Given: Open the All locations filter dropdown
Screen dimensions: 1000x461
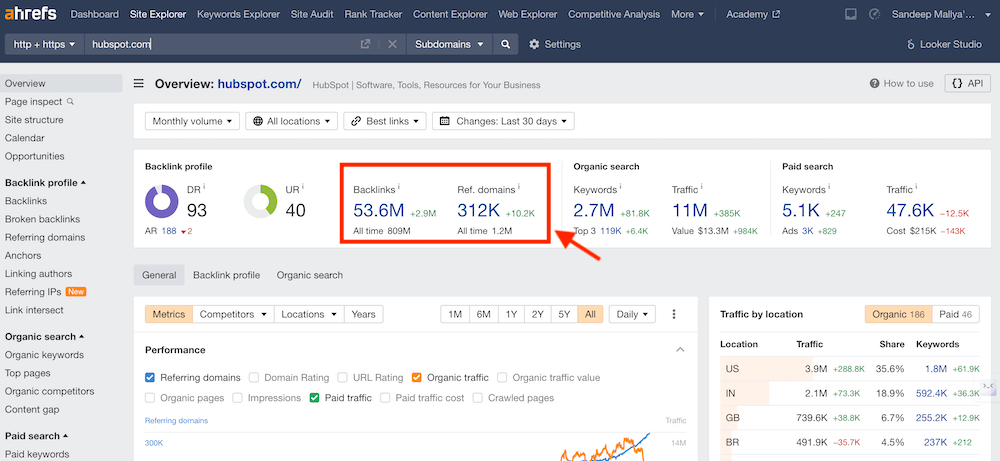Looking at the screenshot, I should tap(290, 121).
